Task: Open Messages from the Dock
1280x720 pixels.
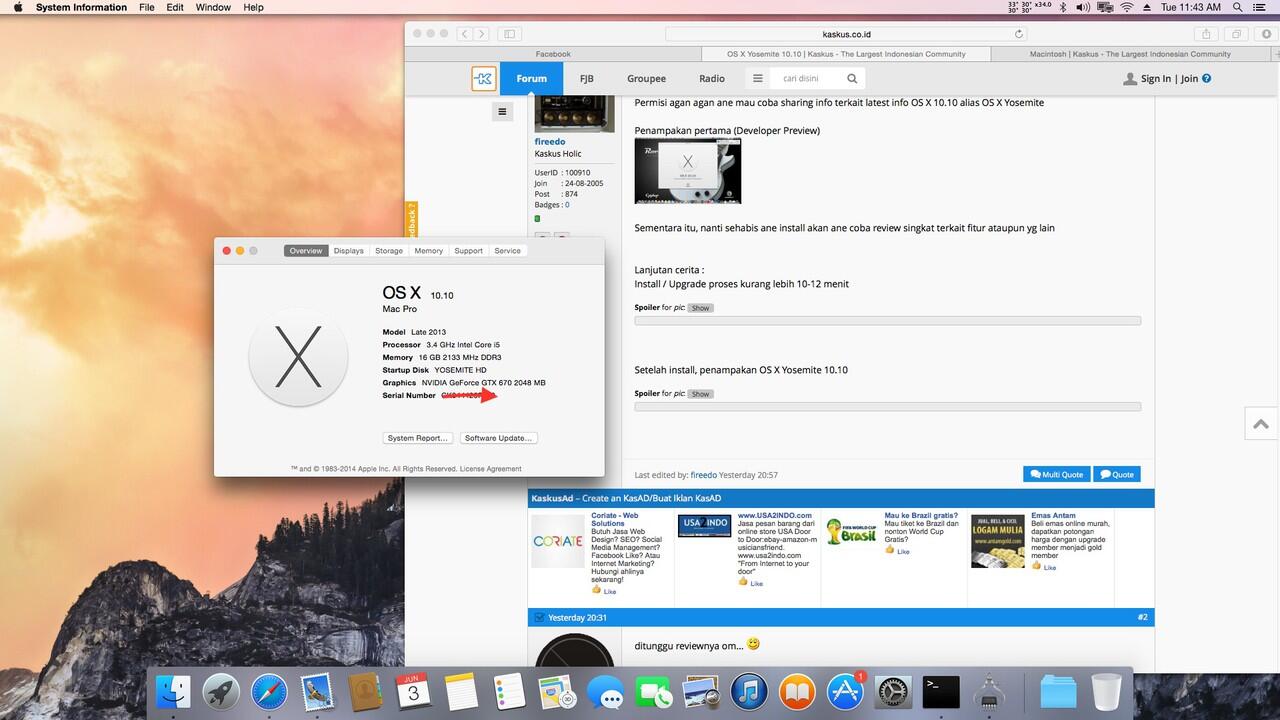Action: 605,692
